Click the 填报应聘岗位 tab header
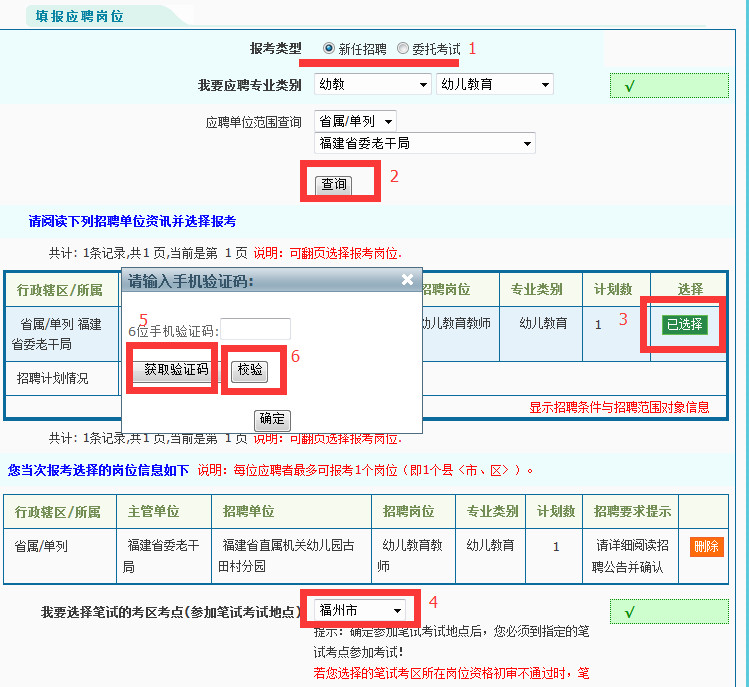The height and width of the screenshot is (687, 749). [82, 16]
